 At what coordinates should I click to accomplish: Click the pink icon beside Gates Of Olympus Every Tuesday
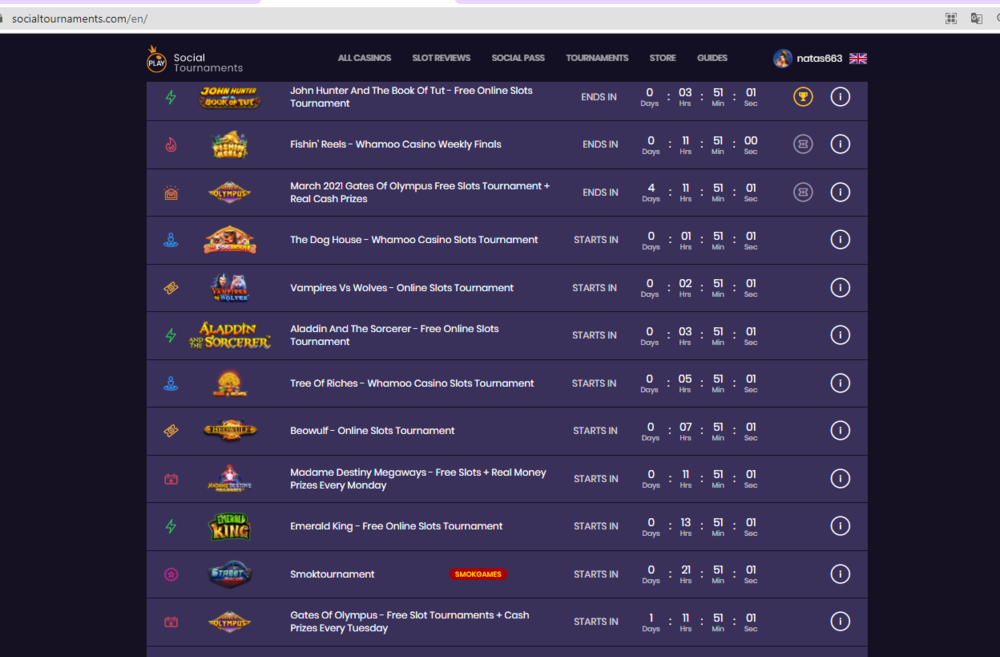pyautogui.click(x=171, y=622)
